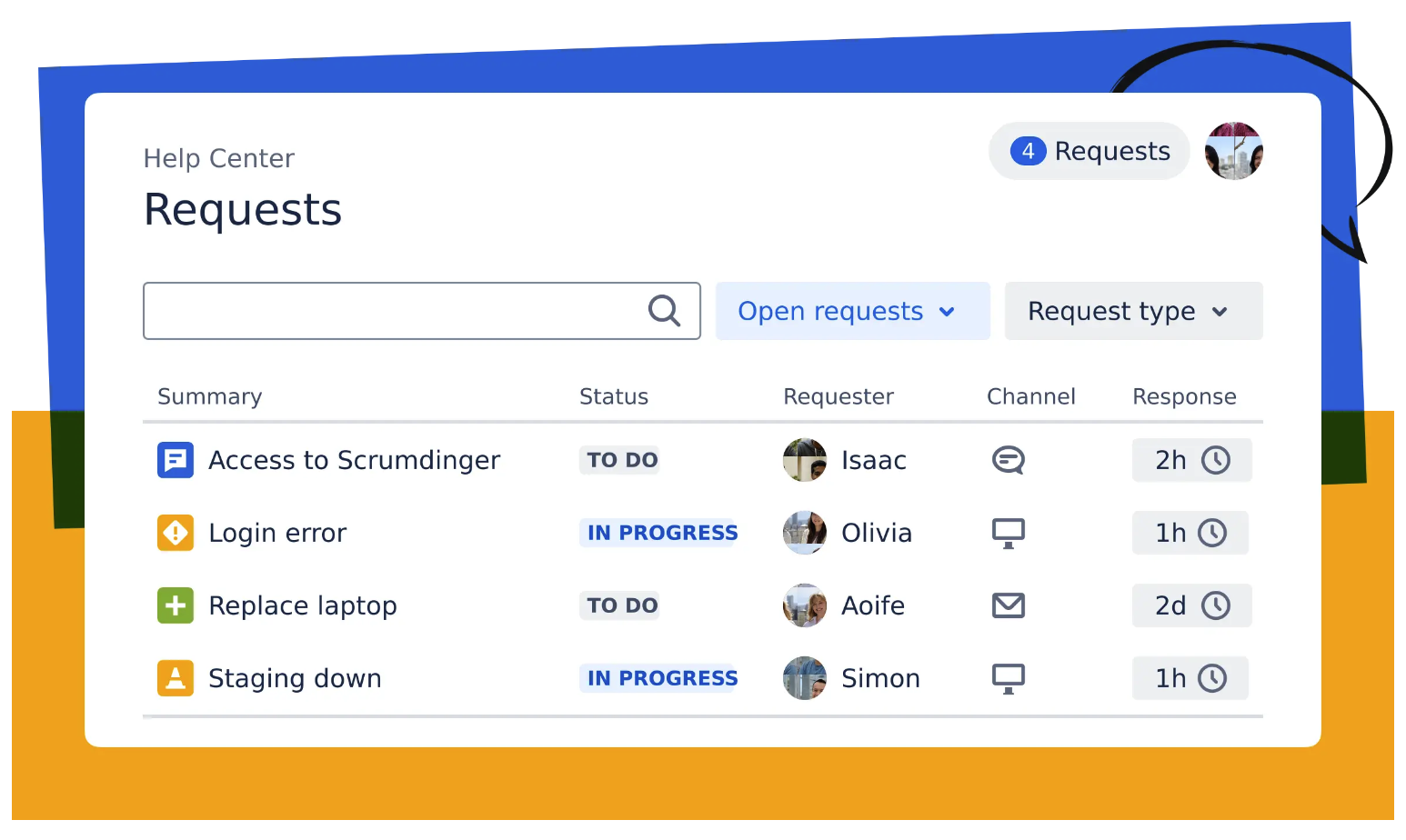Open the Request type filter dropdown
Image resolution: width=1406 pixels, height=840 pixels.
coord(1132,311)
